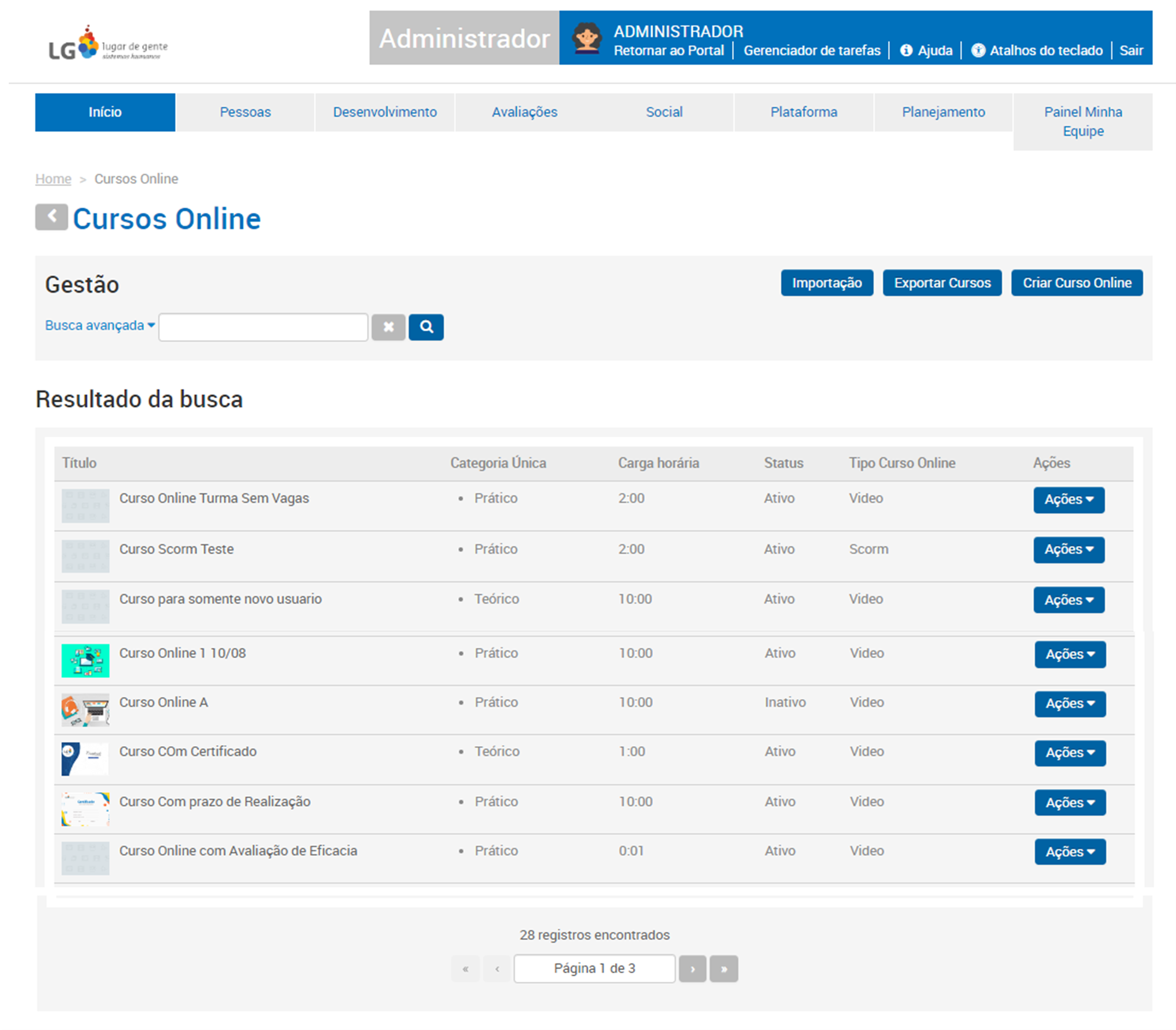
Task: Select the Início tab
Action: coord(105,112)
